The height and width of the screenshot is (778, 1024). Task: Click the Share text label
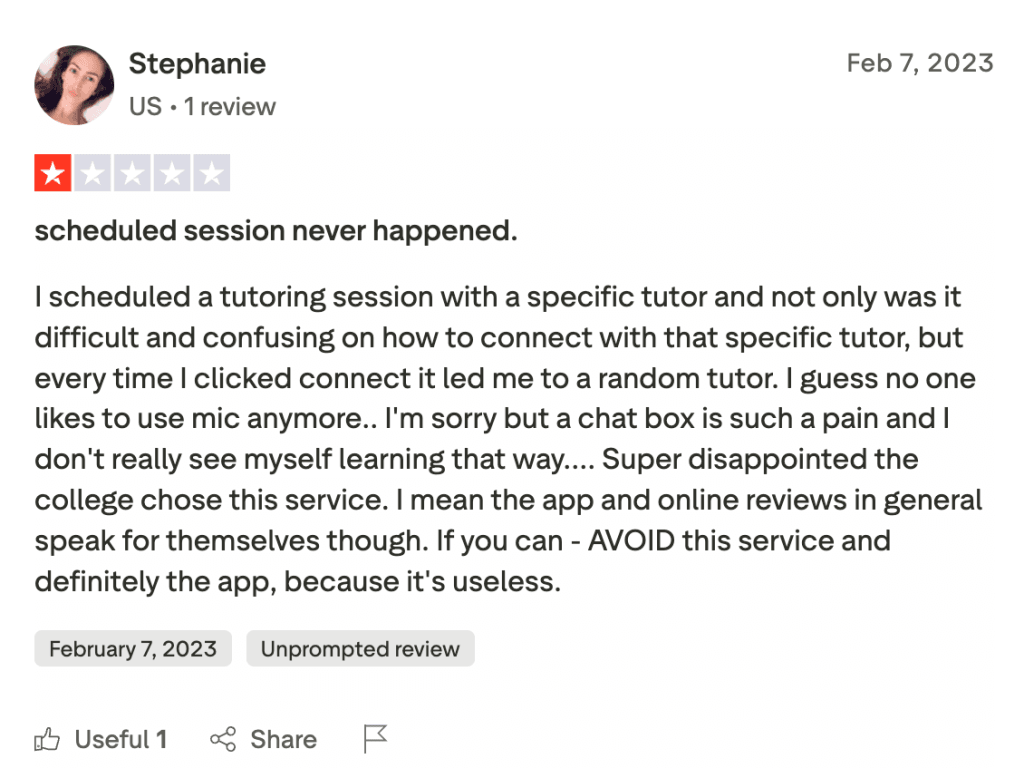pos(284,739)
